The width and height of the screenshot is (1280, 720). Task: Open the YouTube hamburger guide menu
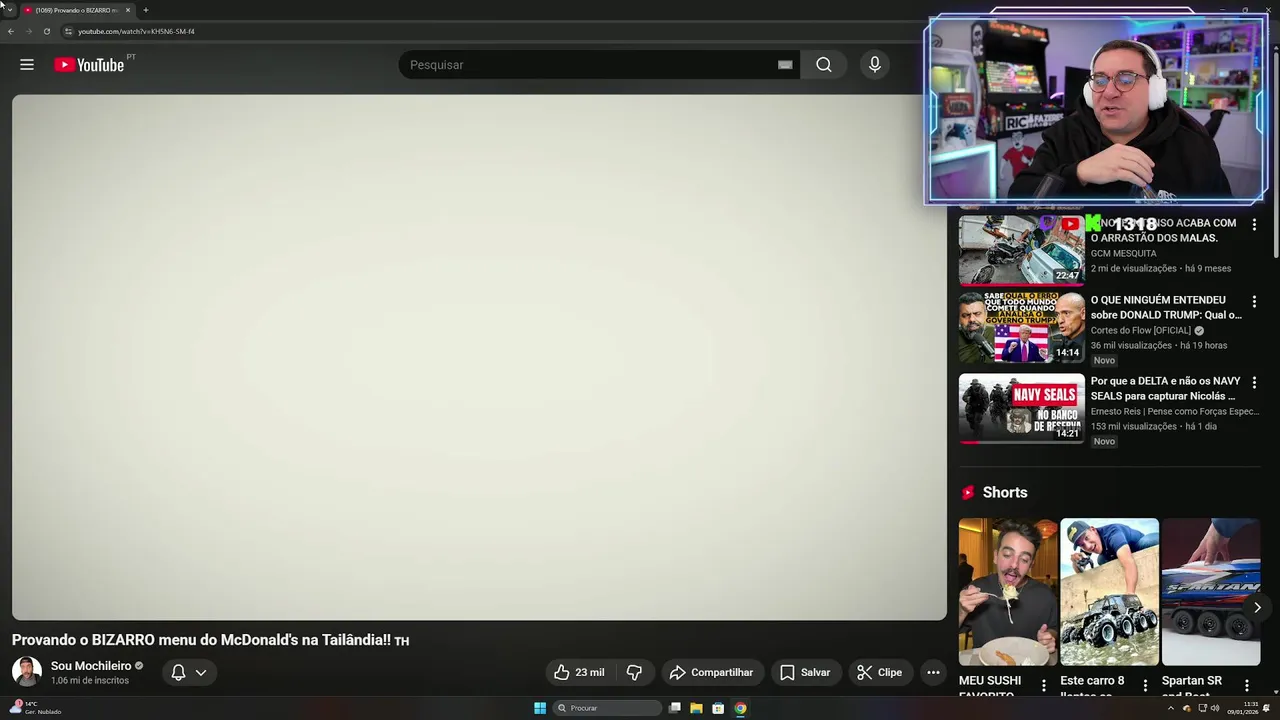pyautogui.click(x=27, y=65)
